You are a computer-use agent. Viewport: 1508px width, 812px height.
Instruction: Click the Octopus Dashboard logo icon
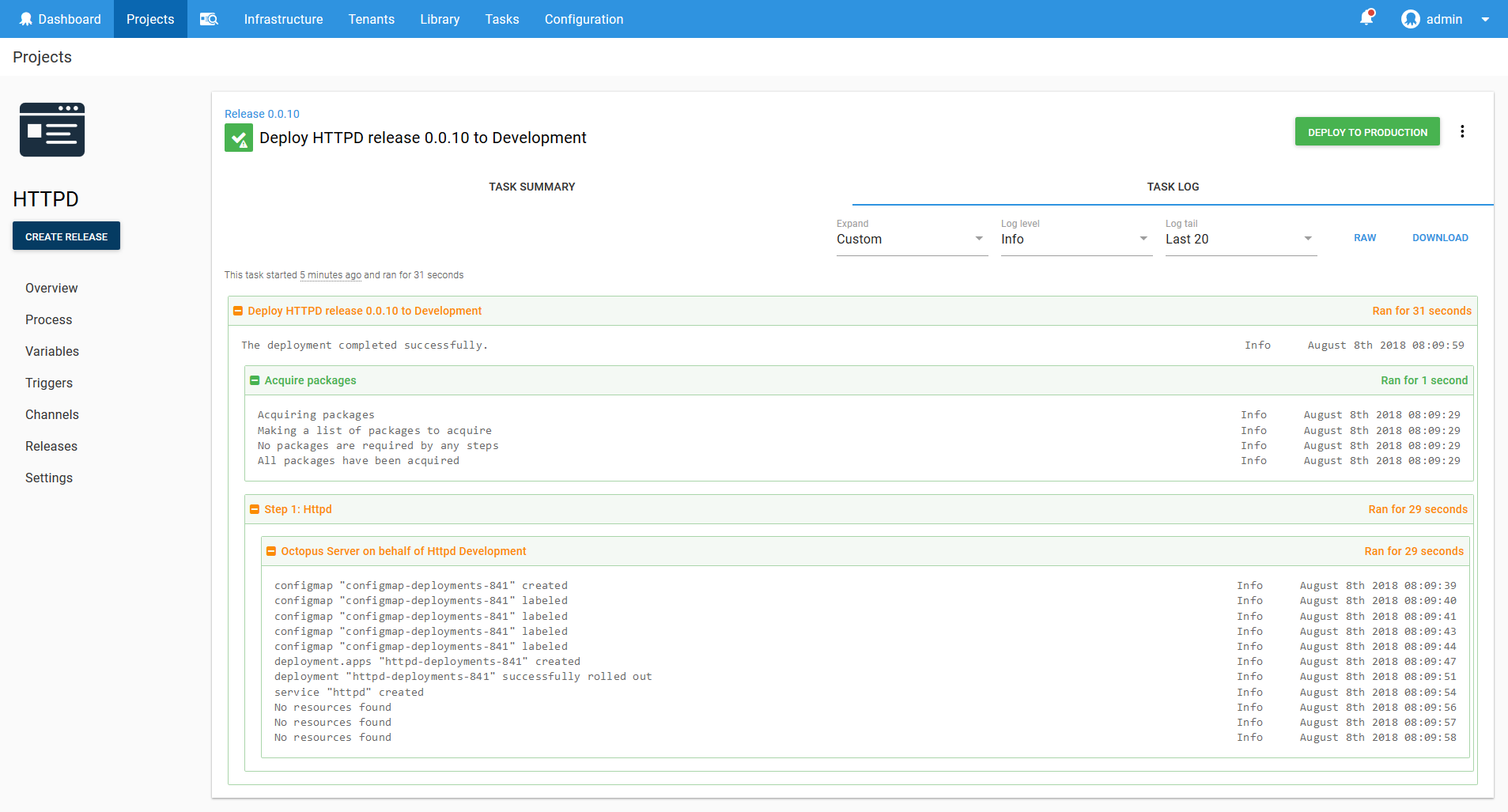coord(26,19)
